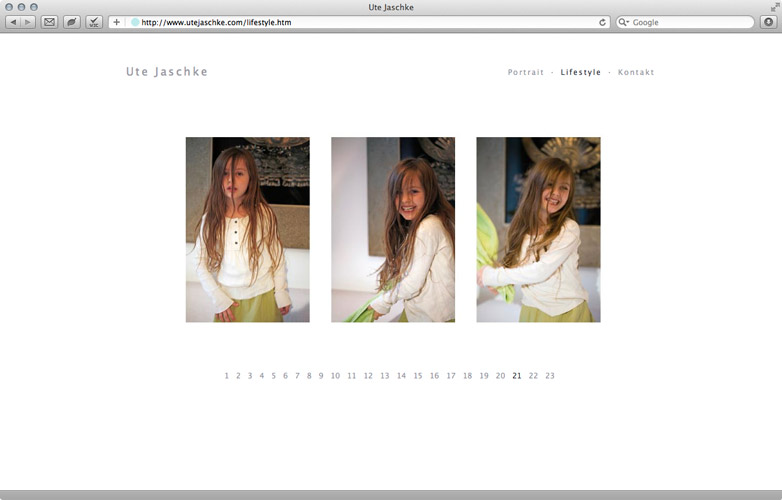Minimize the window with the middle traffic-light button
The height and width of the screenshot is (500, 782).
[x=21, y=7]
